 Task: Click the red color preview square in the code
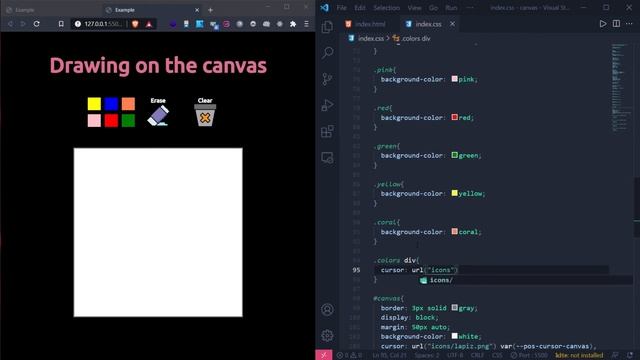tap(454, 117)
